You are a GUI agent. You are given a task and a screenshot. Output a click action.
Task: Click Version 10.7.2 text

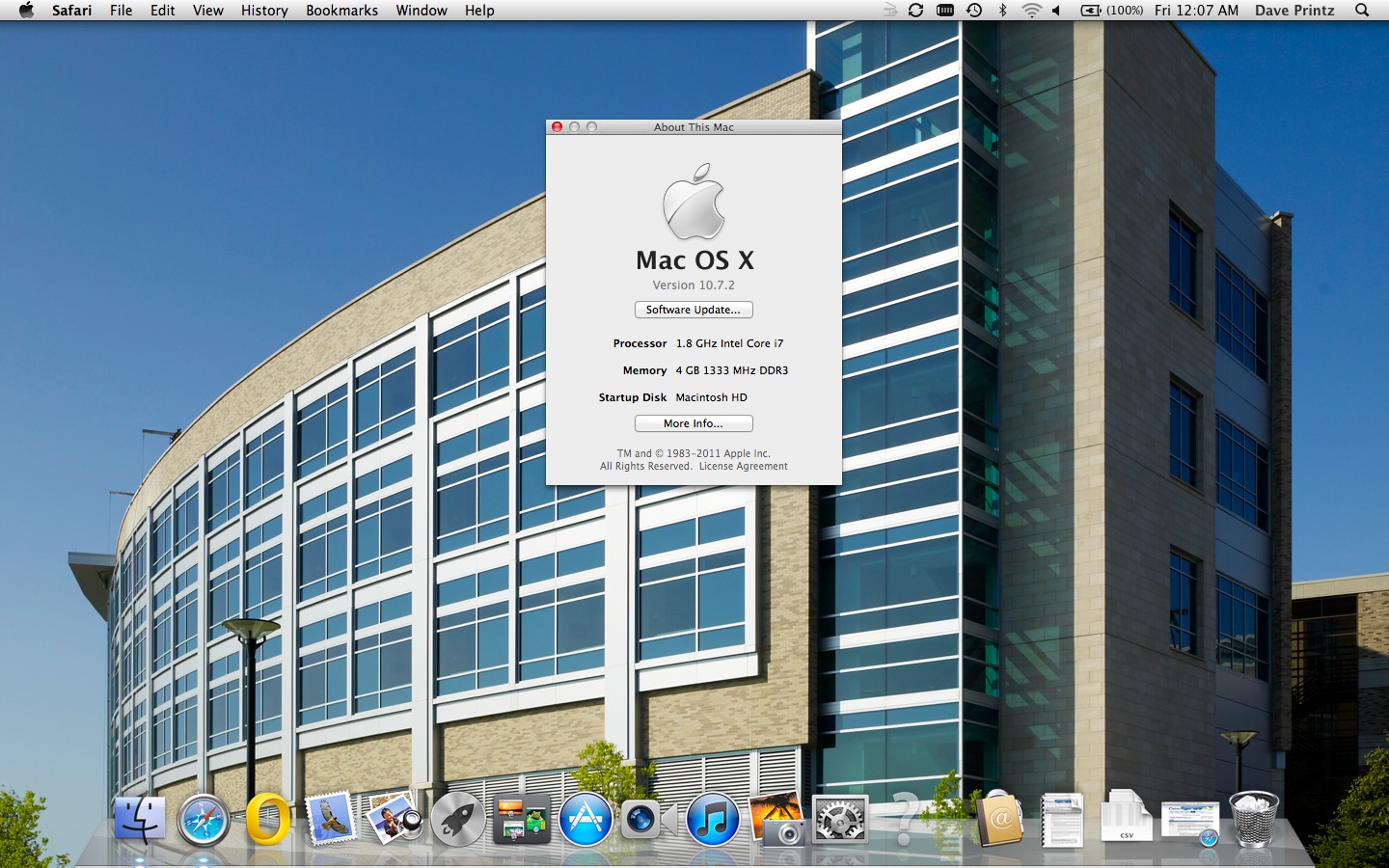pos(694,285)
